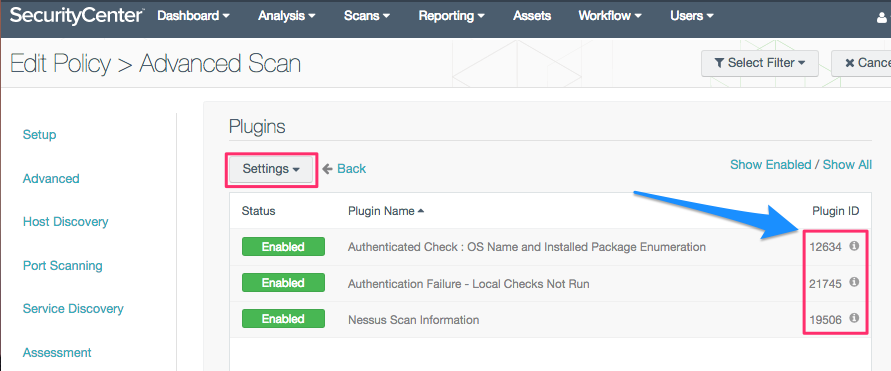Open the Dashboard menu
Screen dimensions: 891x371
pos(193,16)
